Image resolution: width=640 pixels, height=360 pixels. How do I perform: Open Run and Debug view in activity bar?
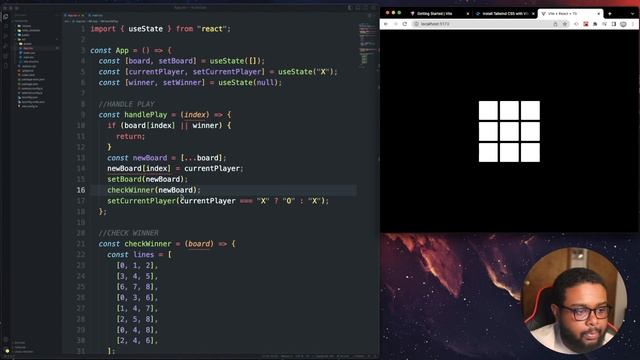coord(6,46)
